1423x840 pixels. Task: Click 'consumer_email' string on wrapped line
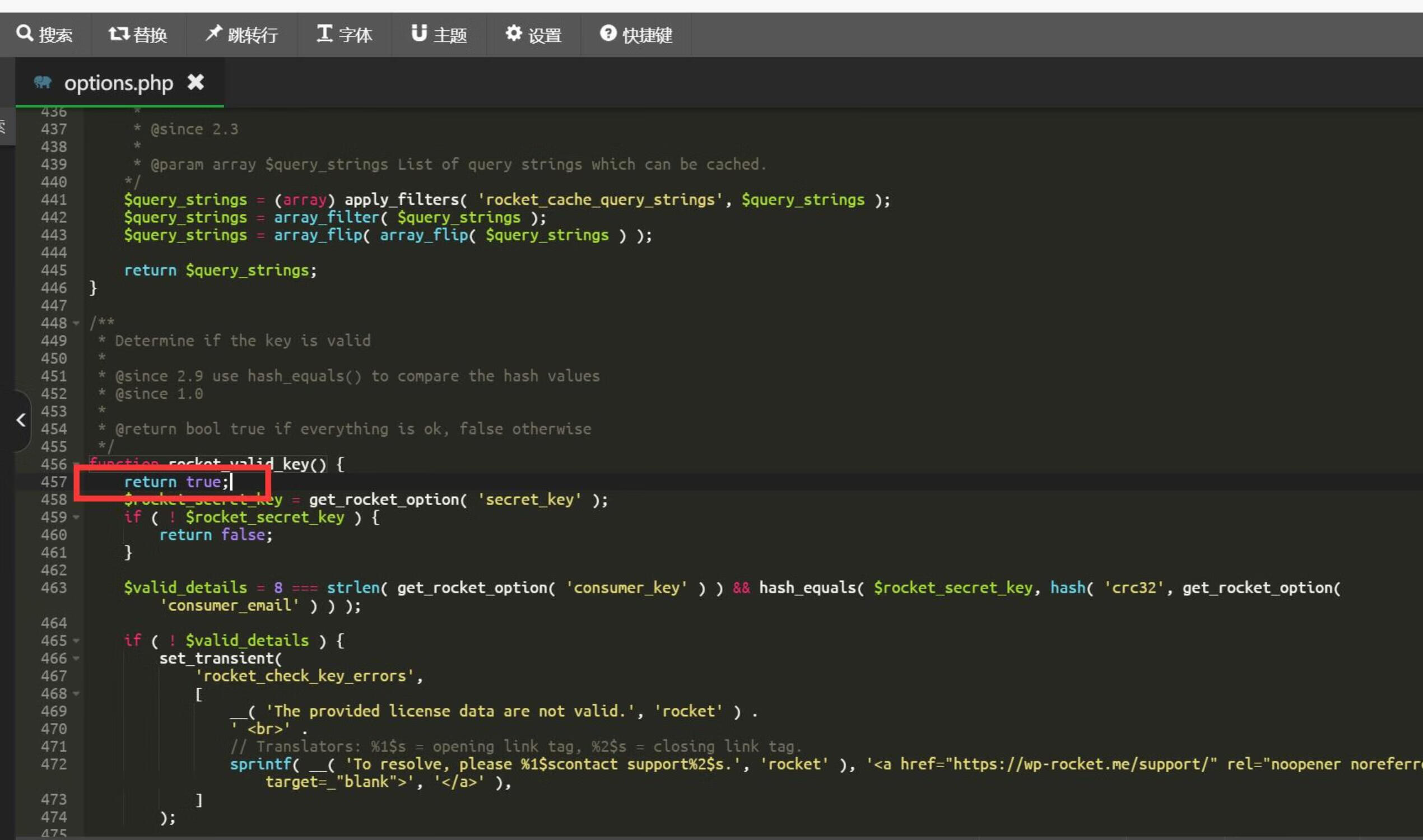click(229, 606)
